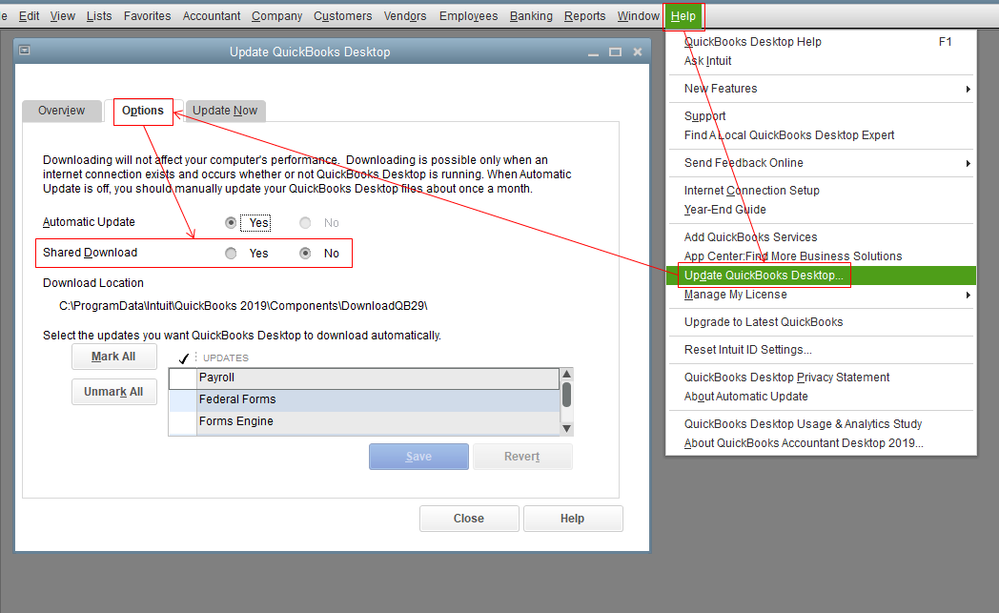The image size is (999, 613).
Task: Choose App Center: Find More Business Solutions
Action: (x=821, y=256)
